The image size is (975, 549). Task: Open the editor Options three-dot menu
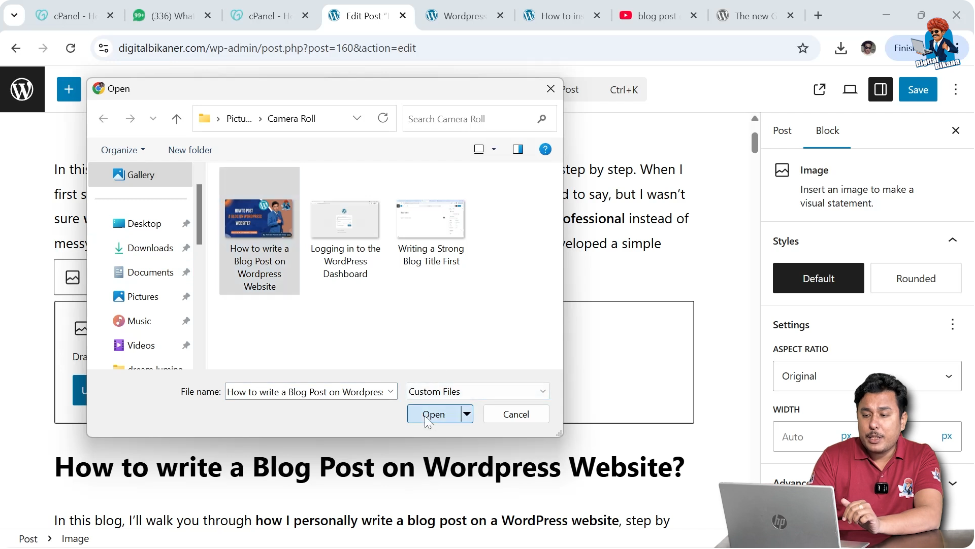click(956, 90)
